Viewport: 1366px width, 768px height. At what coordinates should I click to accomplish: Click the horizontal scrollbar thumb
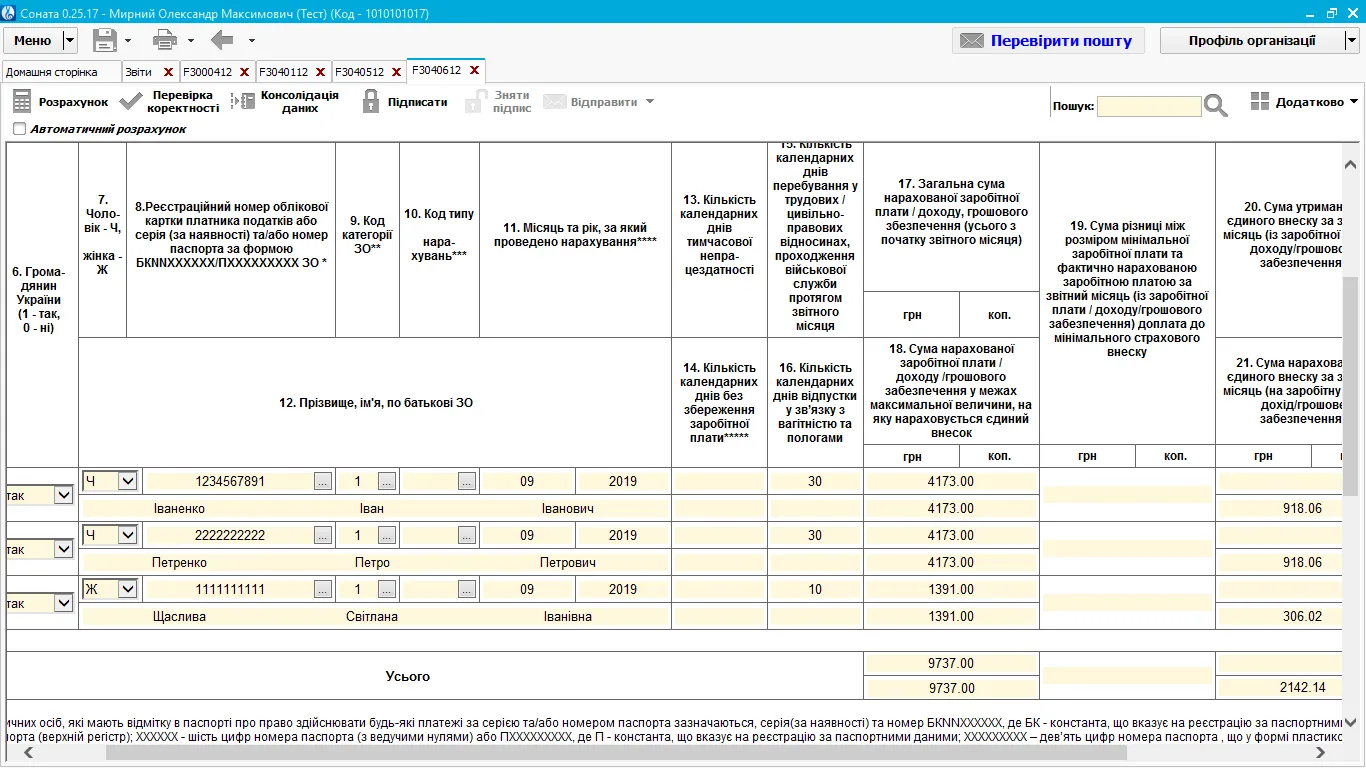click(x=615, y=752)
